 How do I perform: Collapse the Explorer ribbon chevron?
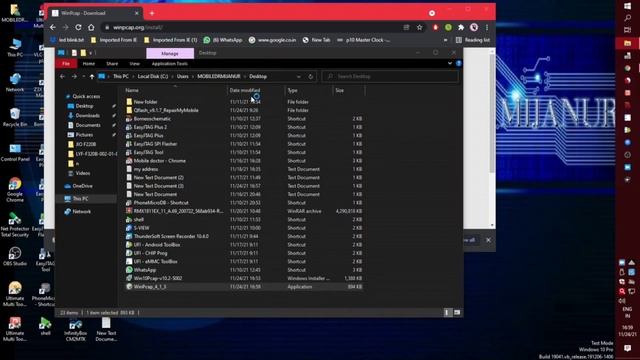[x=450, y=63]
